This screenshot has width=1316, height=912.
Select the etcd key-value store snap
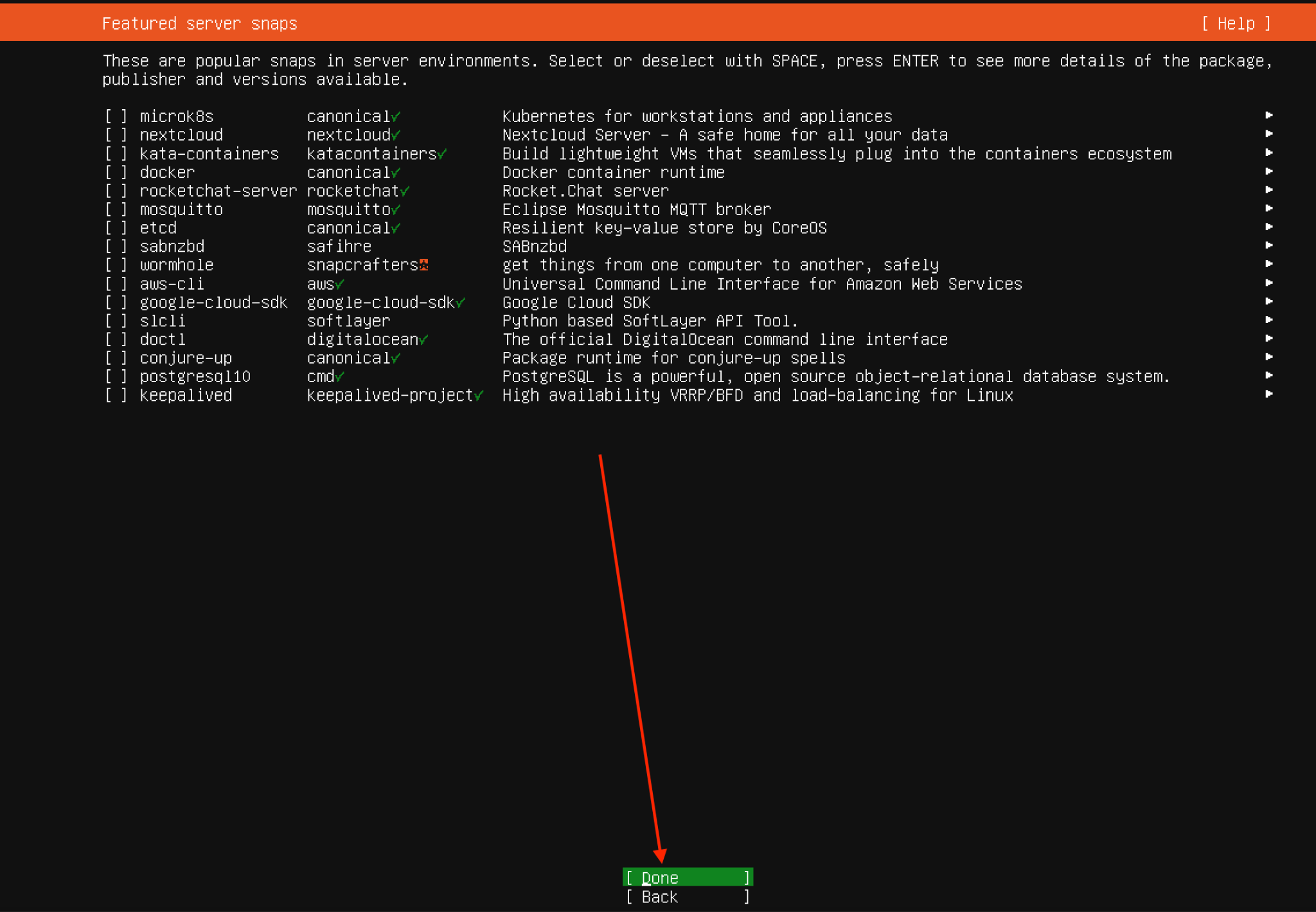[114, 227]
